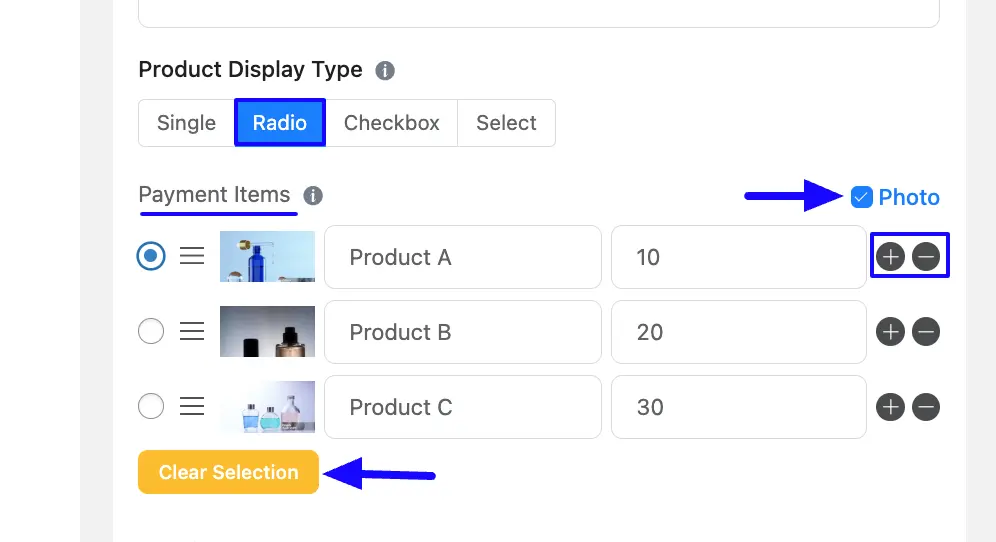Switch to the Single display type
This screenshot has height=542, width=996.
[187, 123]
